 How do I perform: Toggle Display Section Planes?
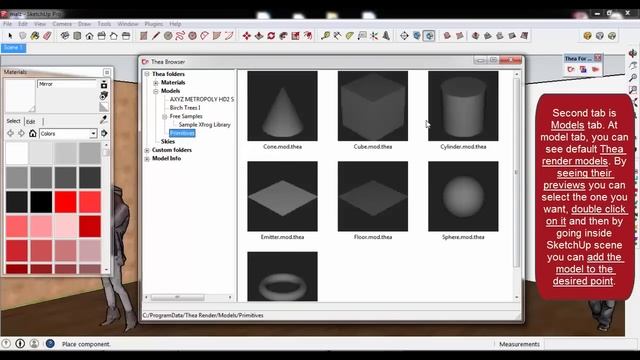416,36
